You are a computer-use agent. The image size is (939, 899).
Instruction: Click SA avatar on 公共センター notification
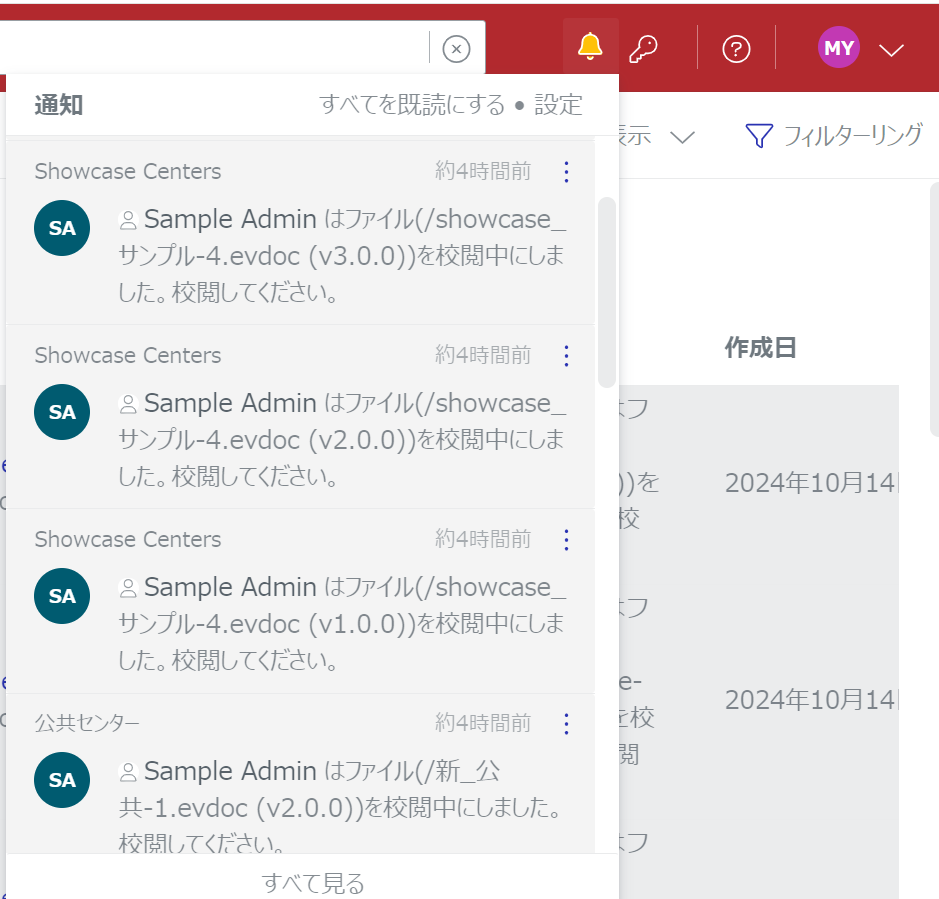point(62,780)
